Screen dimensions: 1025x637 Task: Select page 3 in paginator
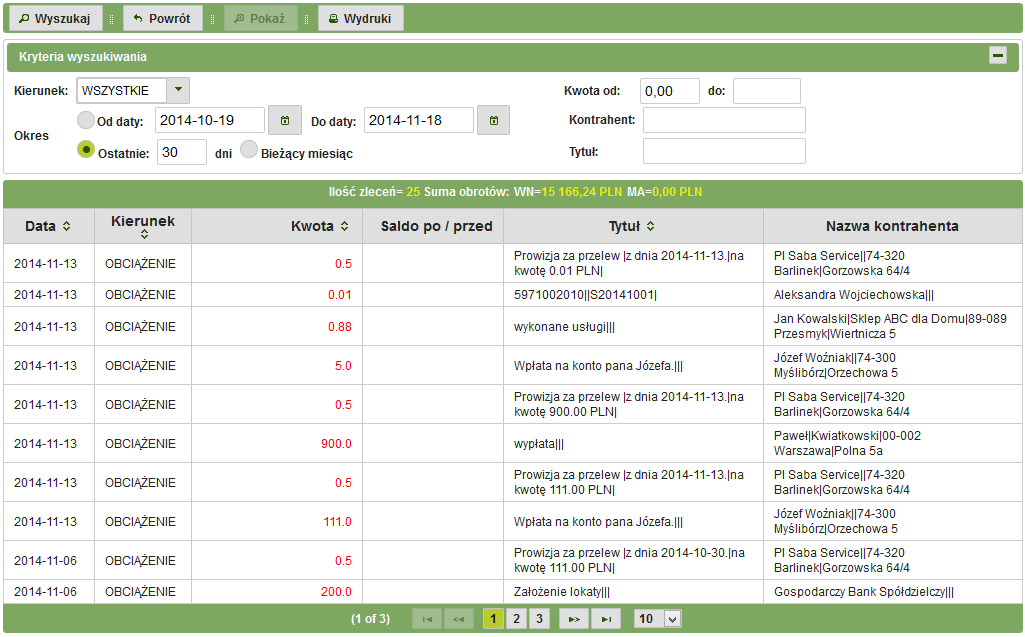[539, 619]
